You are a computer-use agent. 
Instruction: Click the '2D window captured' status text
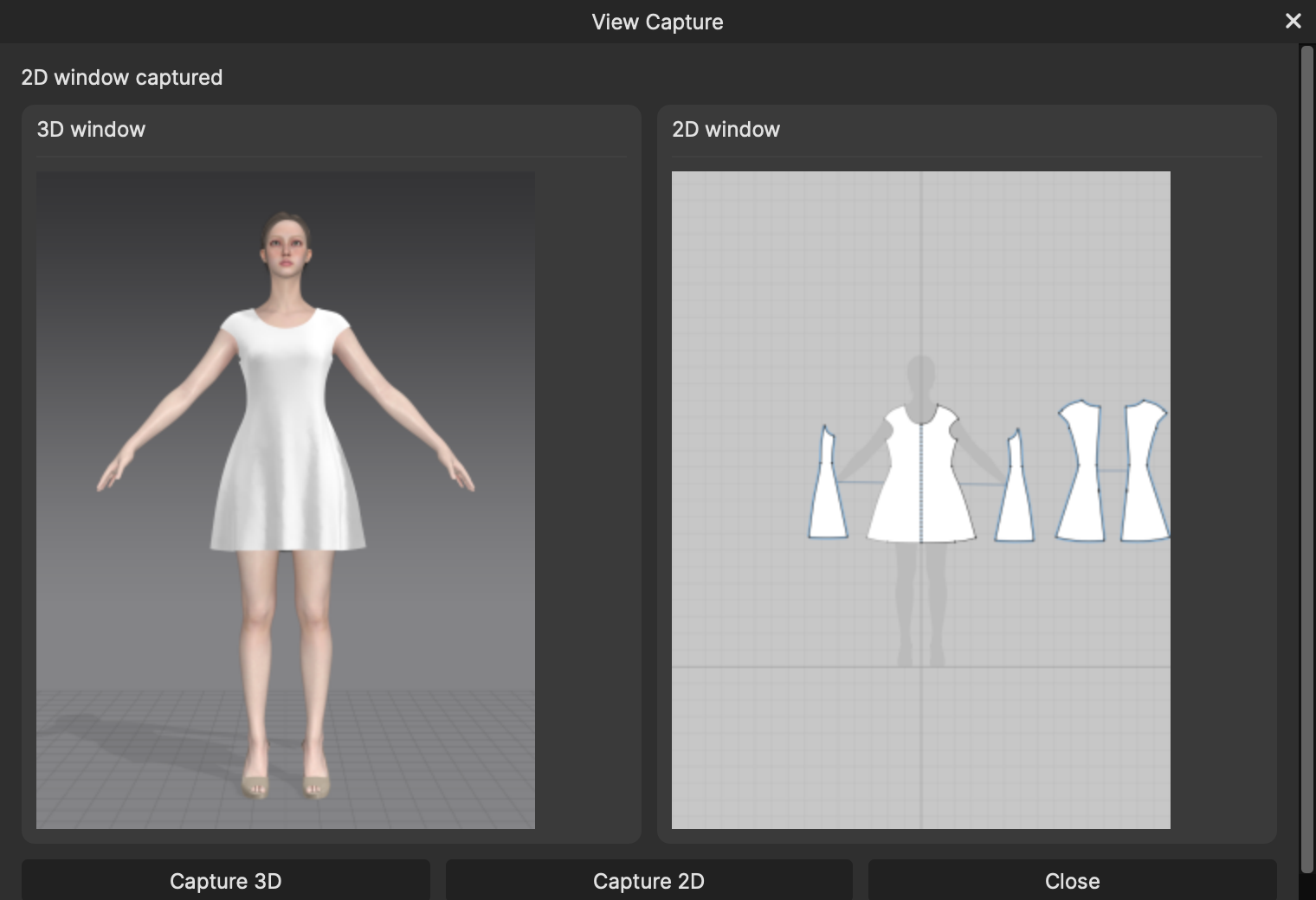[x=122, y=77]
